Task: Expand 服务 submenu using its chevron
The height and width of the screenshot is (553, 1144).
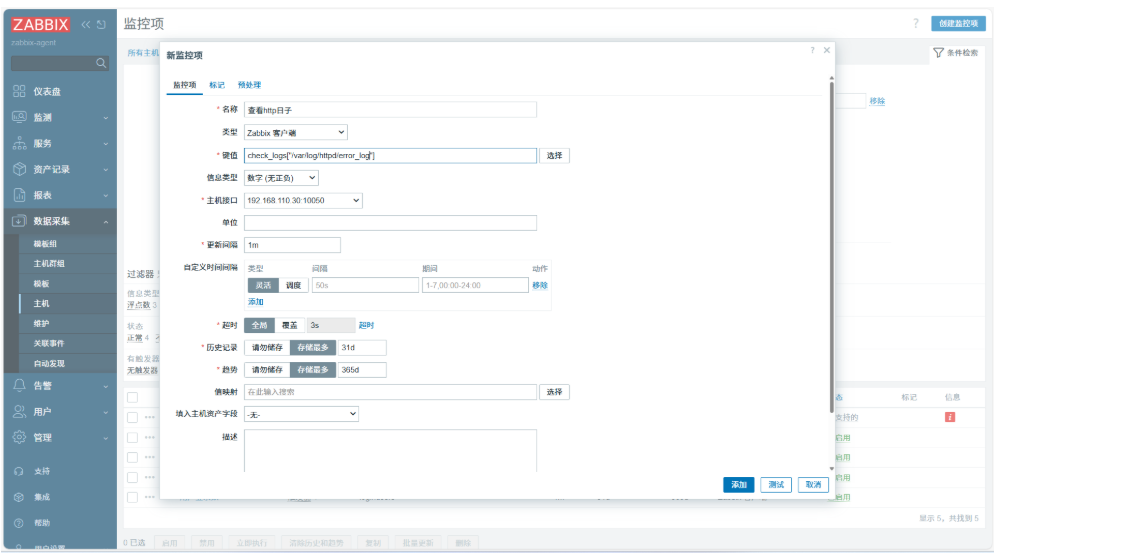Action: coord(106,144)
